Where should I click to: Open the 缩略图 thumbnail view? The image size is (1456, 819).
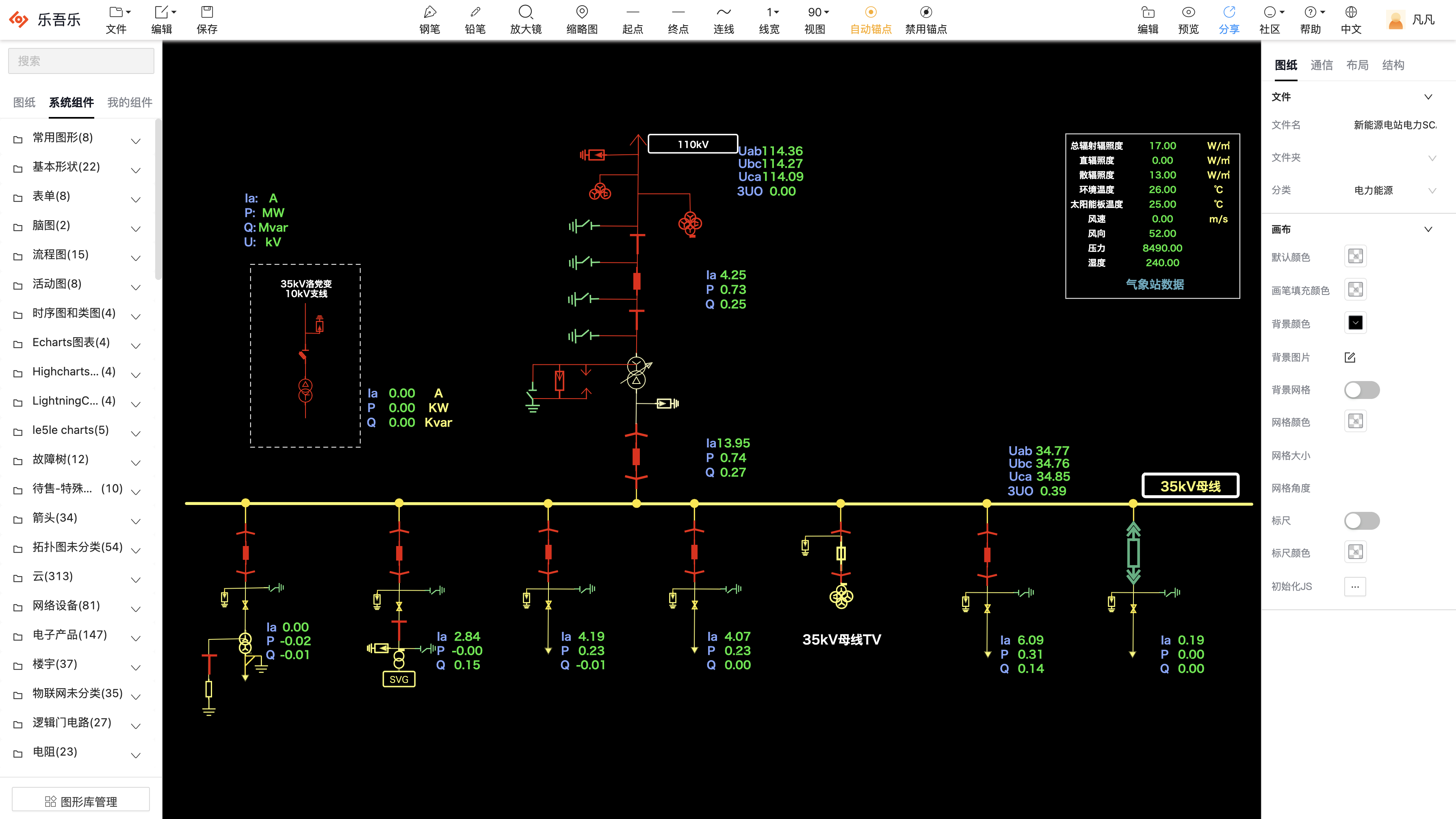click(x=582, y=13)
